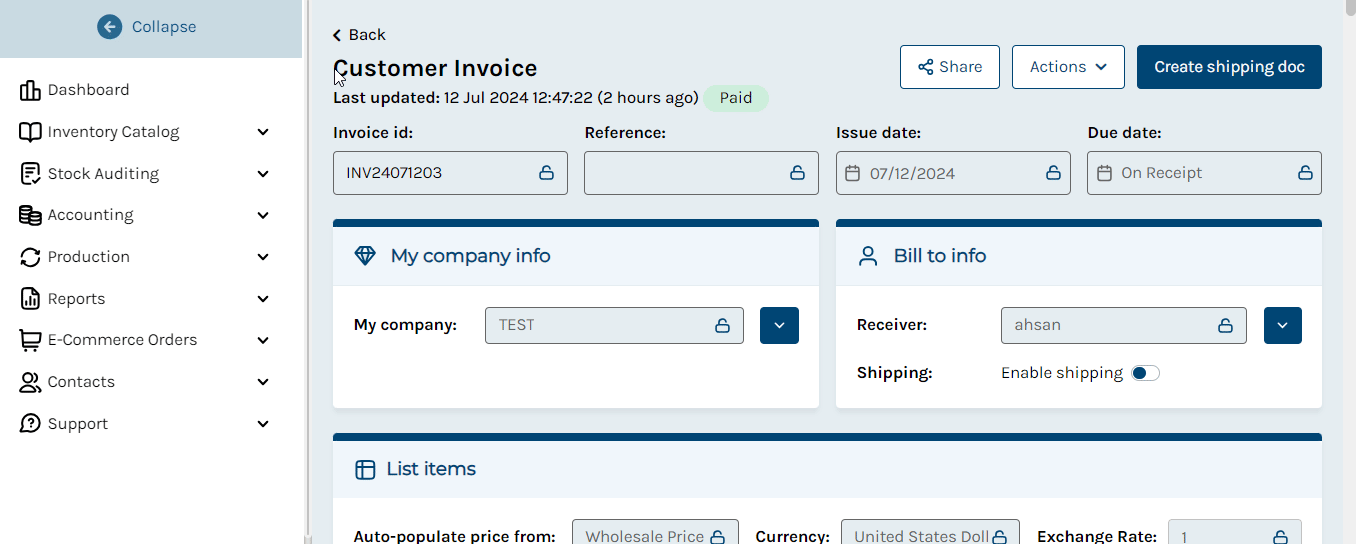Click the Inventory Catalog book icon
This screenshot has width=1356, height=544.
[x=30, y=132]
